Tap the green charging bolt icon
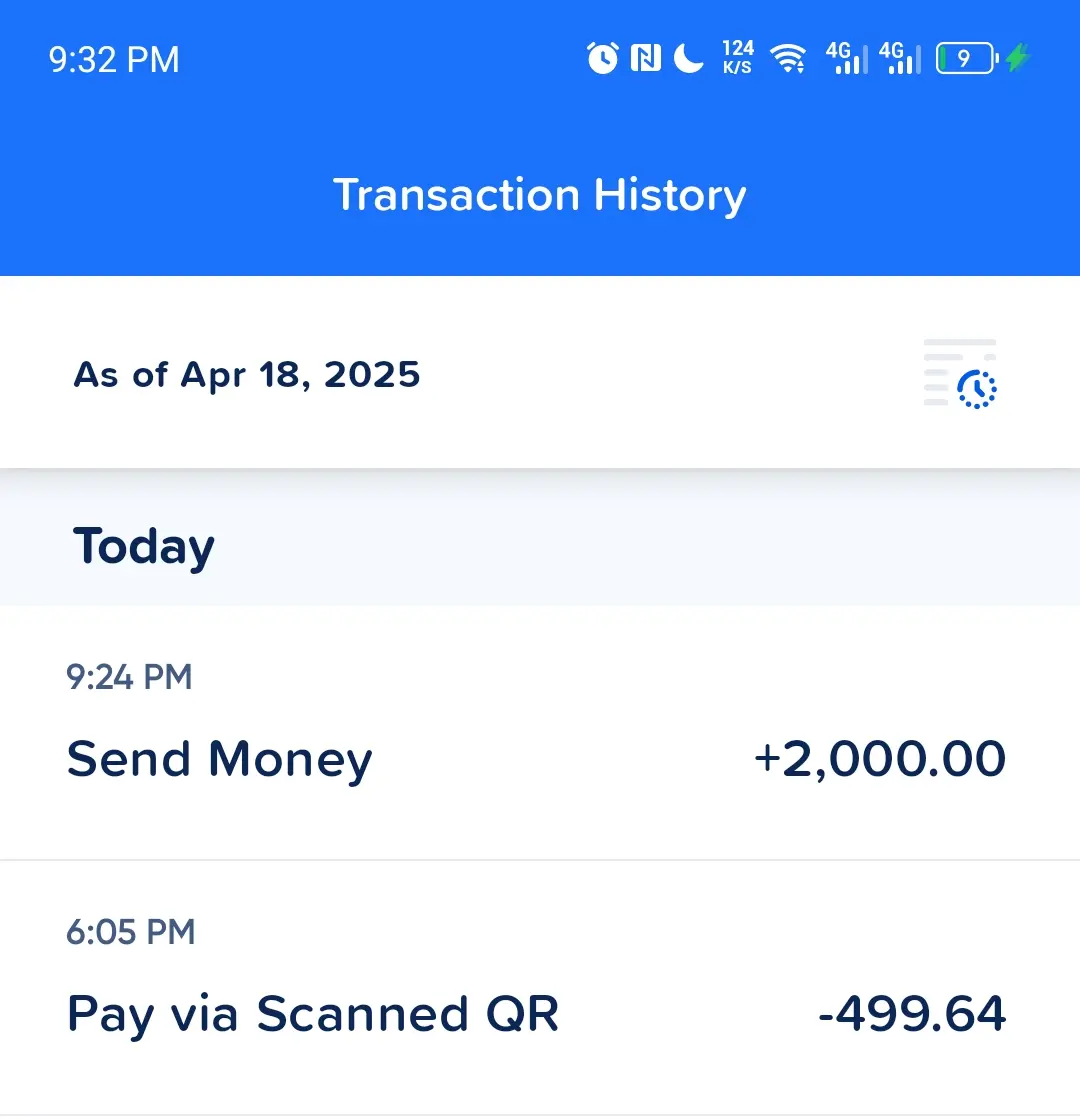 pos(1018,58)
